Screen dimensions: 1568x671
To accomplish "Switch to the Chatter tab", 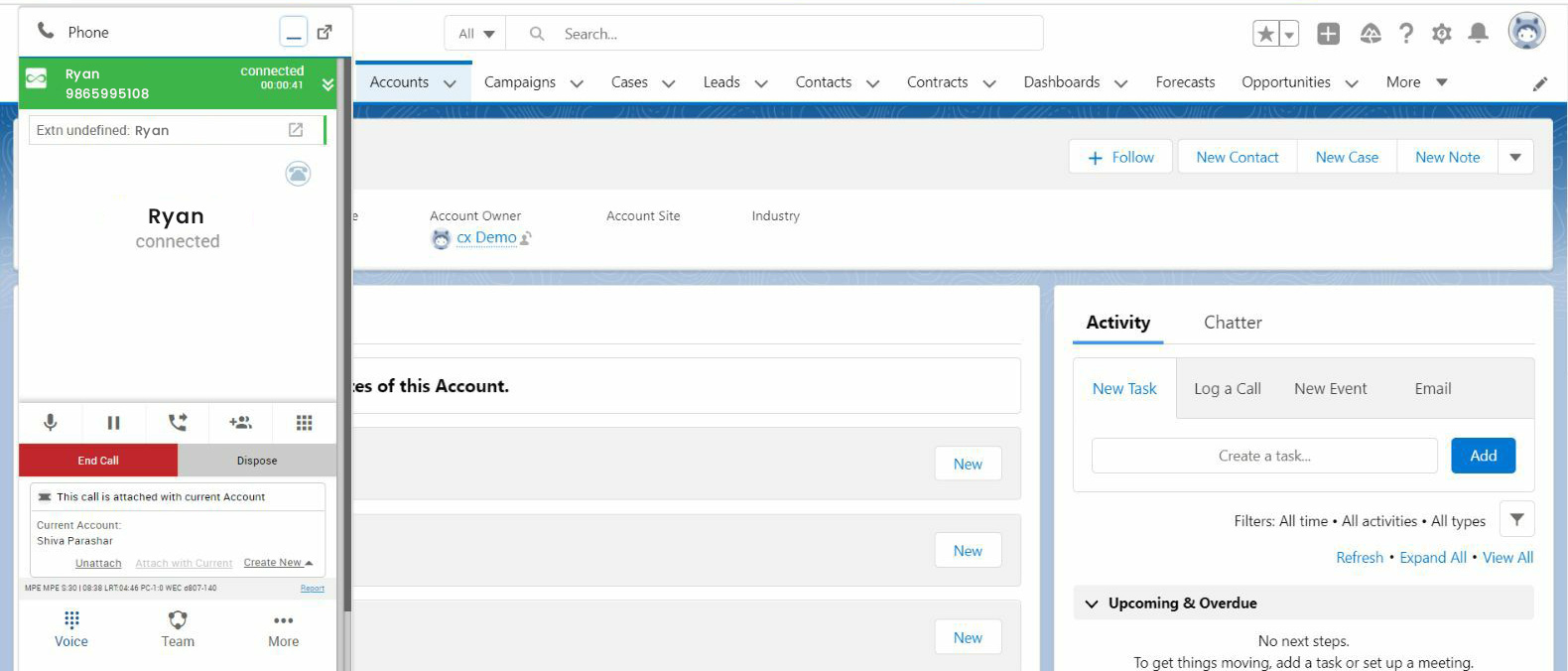I will point(1233,323).
